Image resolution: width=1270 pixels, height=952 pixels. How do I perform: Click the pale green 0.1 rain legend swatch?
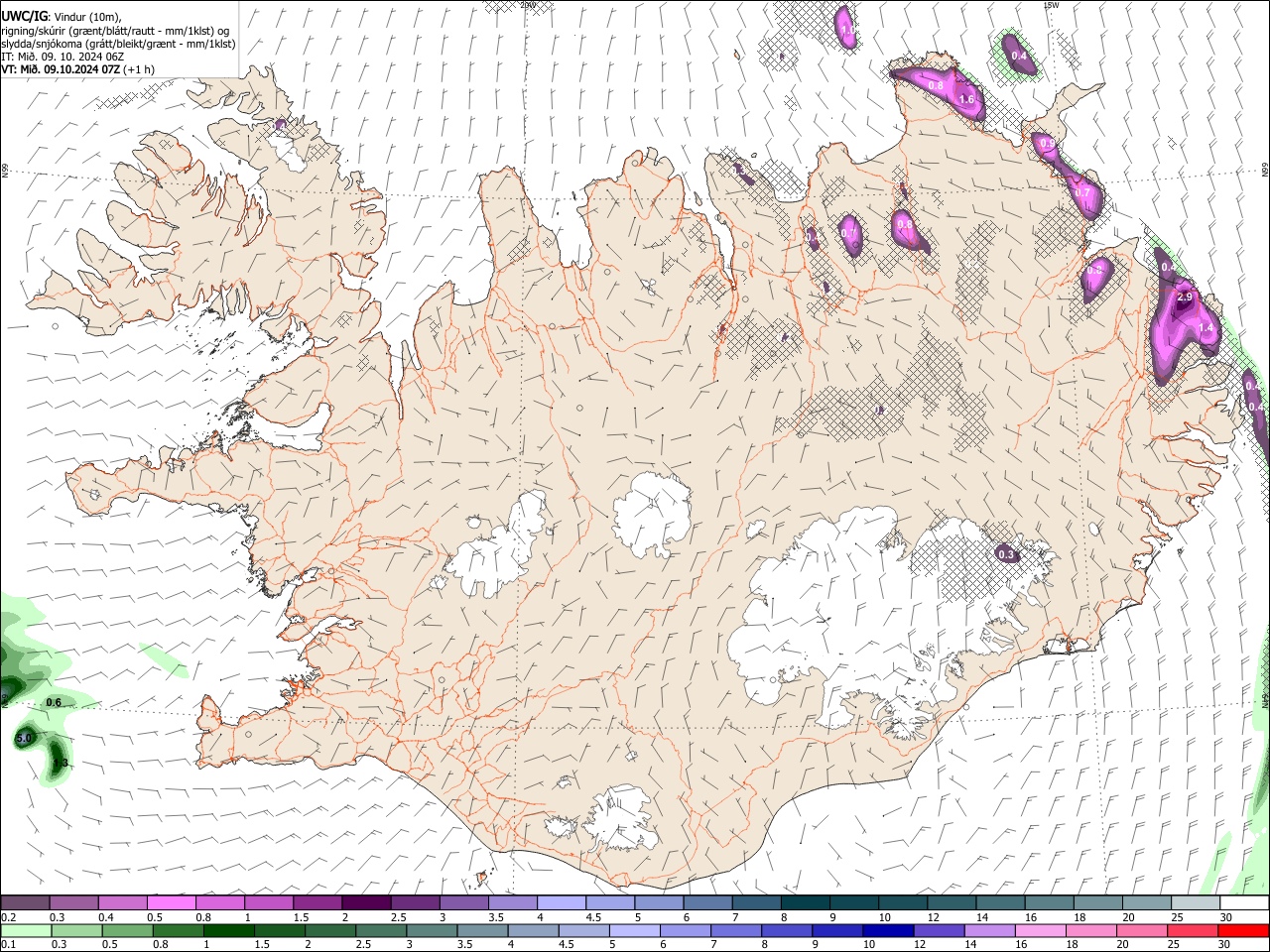click(26, 930)
